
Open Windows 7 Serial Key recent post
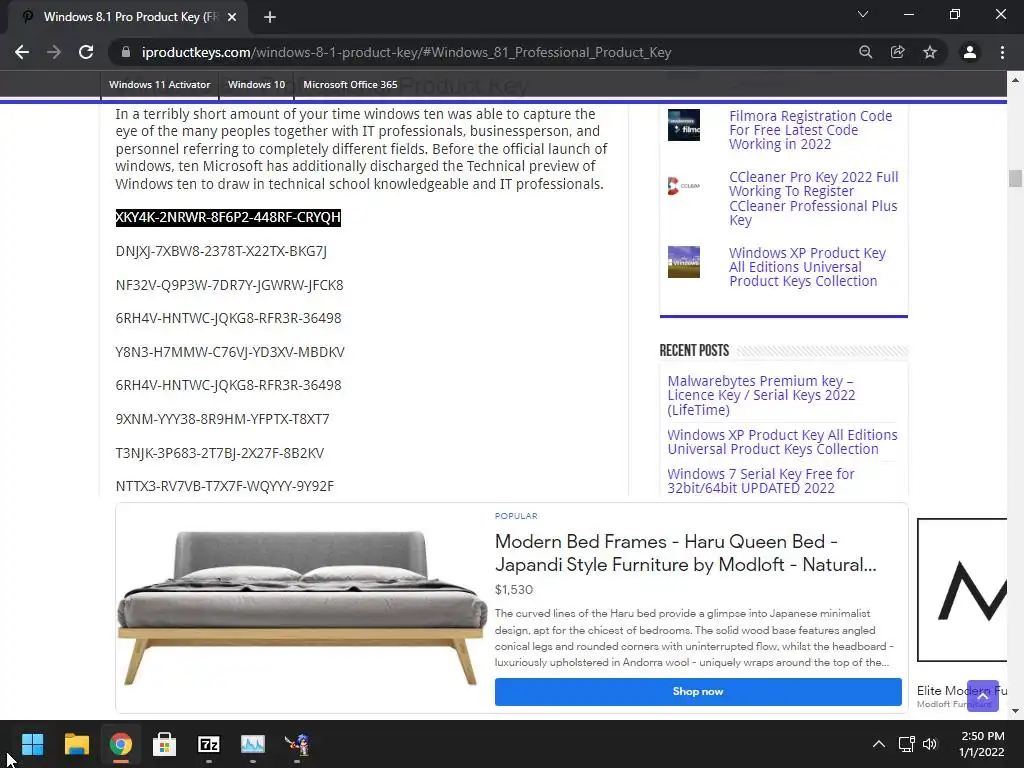(761, 481)
